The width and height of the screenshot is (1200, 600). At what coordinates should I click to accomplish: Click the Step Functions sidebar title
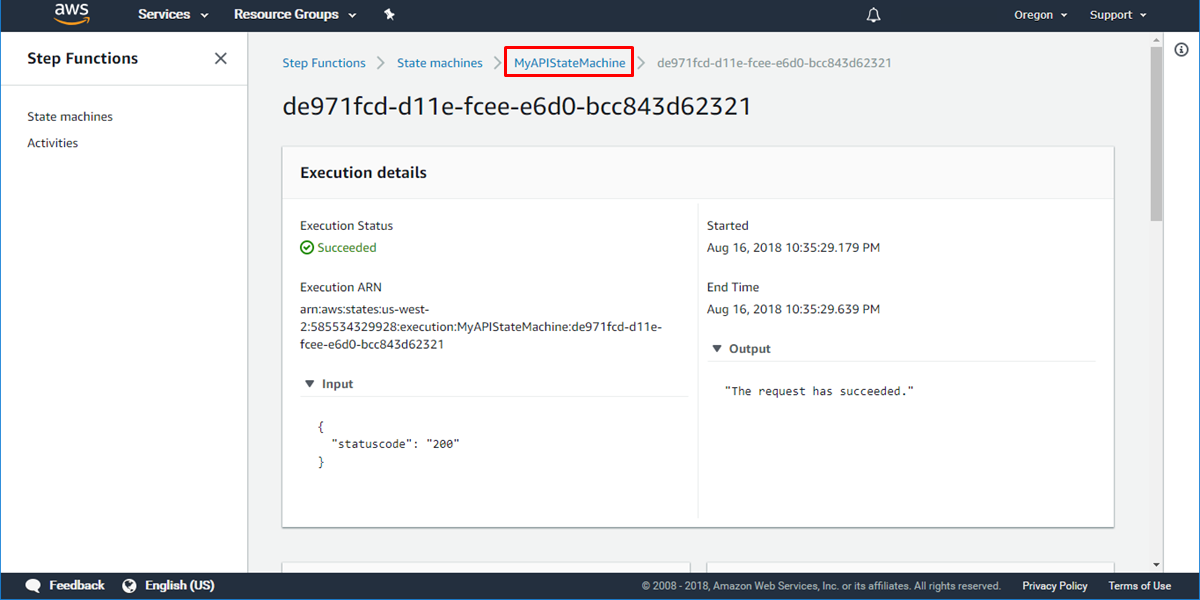82,58
